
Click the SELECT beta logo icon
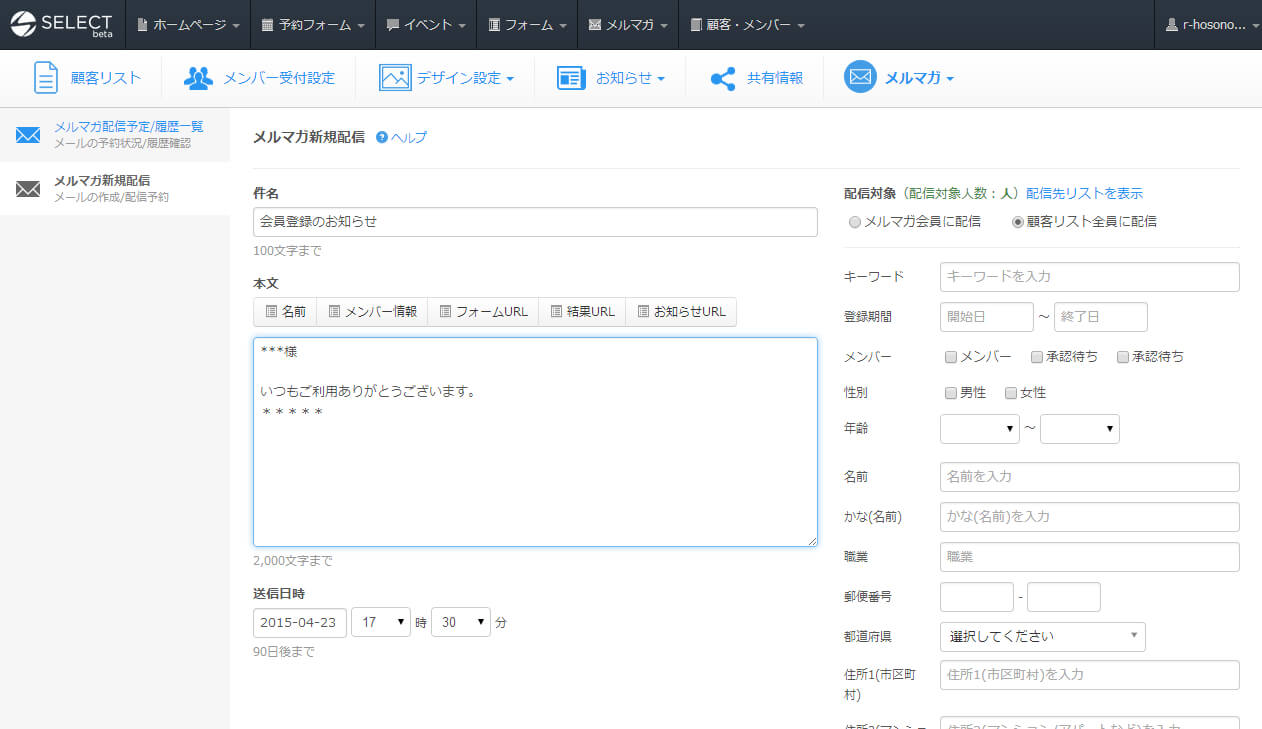tap(23, 24)
